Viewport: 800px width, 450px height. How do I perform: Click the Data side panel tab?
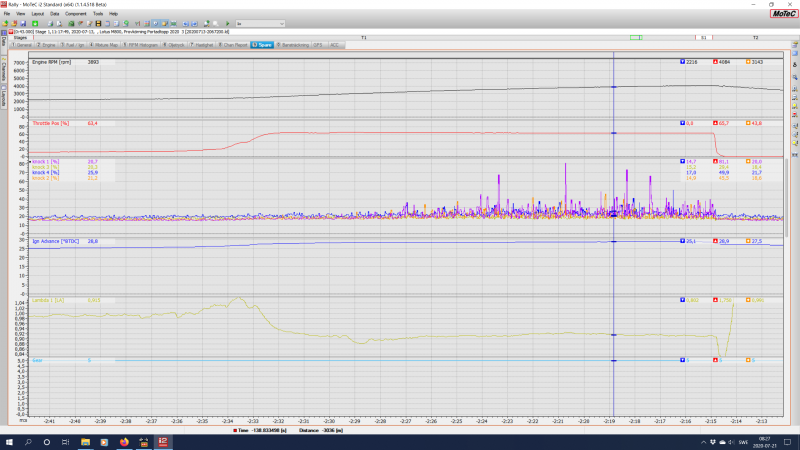pyautogui.click(x=3, y=42)
